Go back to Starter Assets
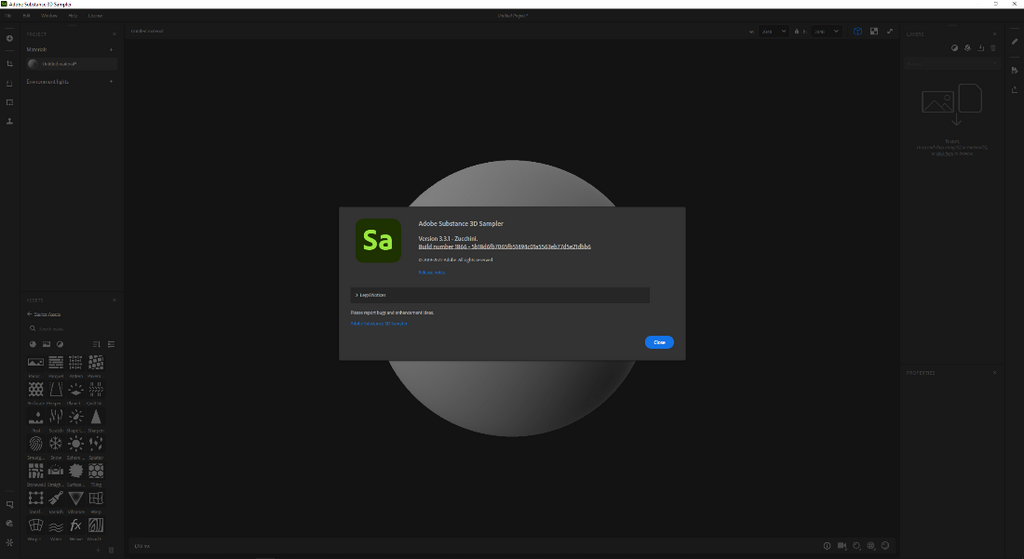 [x=44, y=314]
